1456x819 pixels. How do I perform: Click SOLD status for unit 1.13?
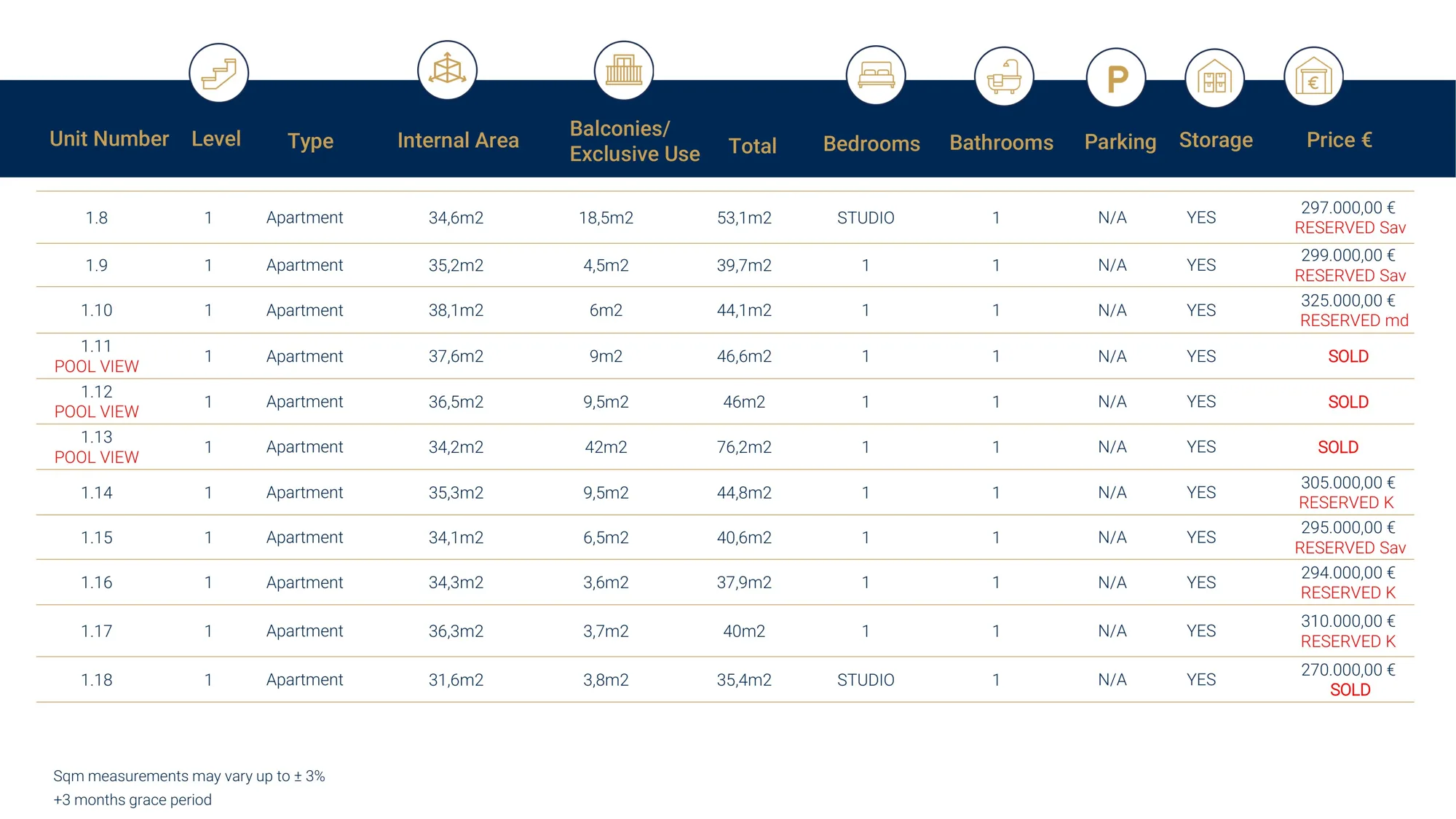pyautogui.click(x=1338, y=447)
